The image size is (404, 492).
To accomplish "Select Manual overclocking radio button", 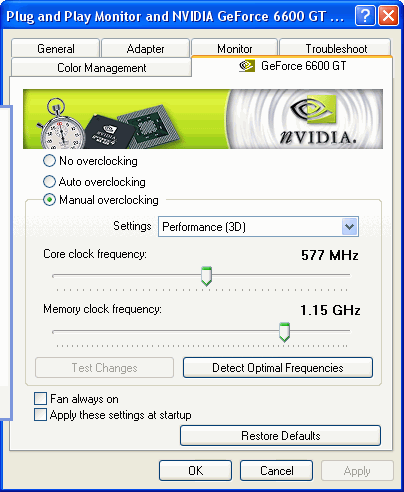I will coord(49,200).
